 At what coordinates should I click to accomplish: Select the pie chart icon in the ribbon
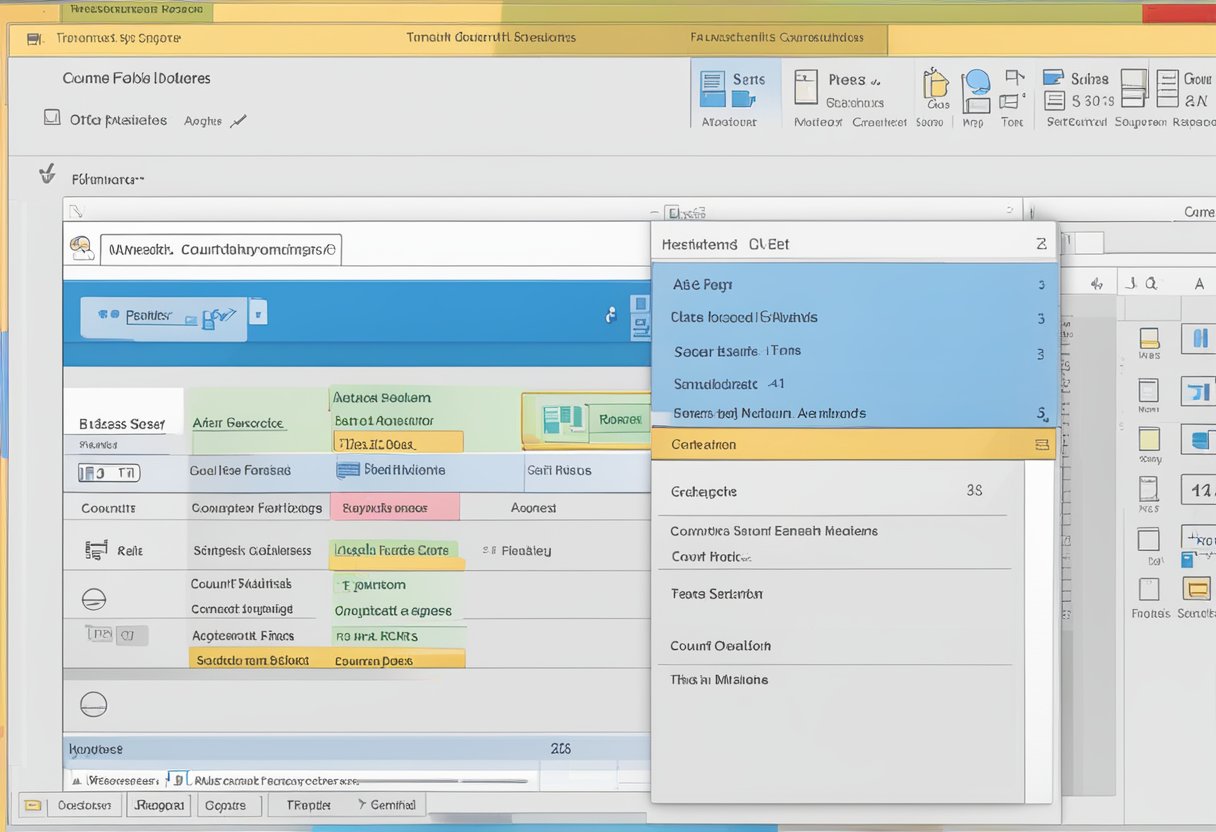(x=977, y=83)
